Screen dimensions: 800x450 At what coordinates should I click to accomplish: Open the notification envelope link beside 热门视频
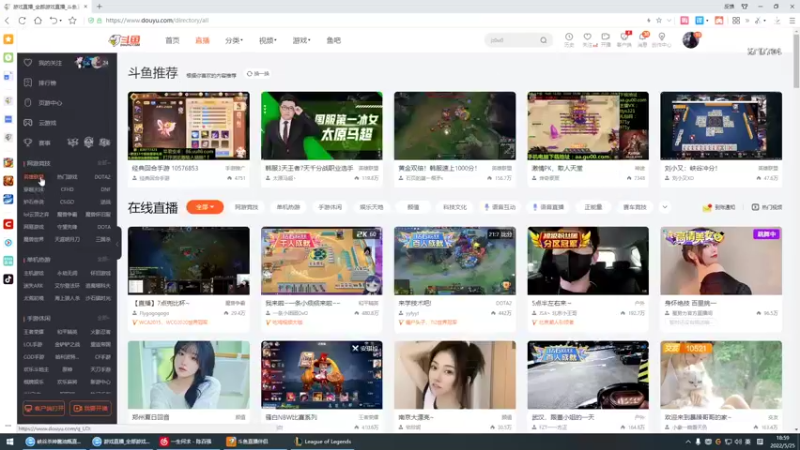(719, 207)
